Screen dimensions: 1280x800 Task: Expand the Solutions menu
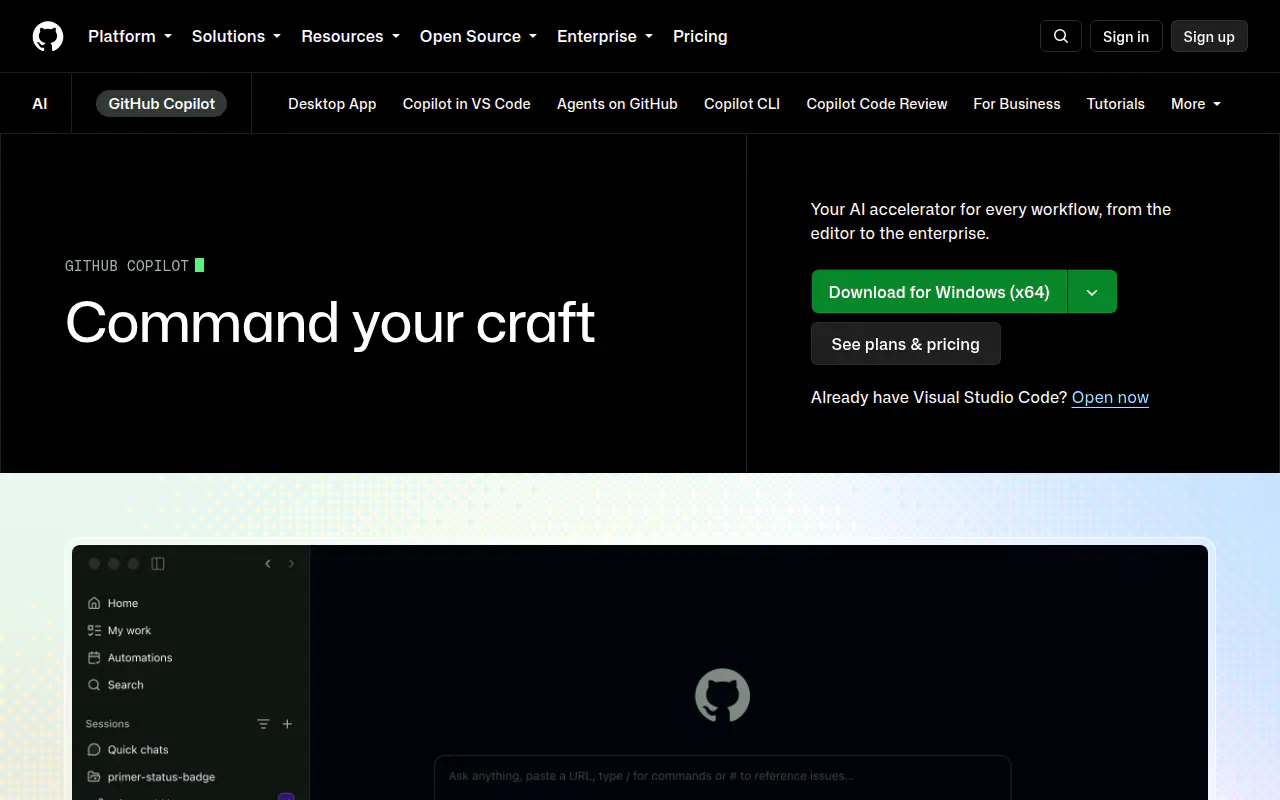(236, 36)
